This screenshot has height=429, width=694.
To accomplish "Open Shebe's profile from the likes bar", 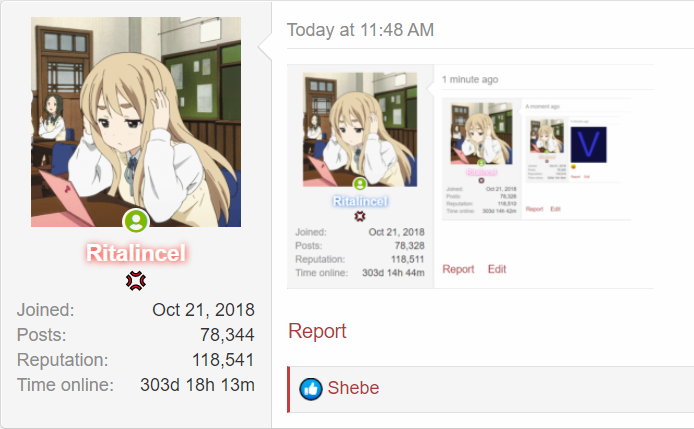I will point(353,388).
